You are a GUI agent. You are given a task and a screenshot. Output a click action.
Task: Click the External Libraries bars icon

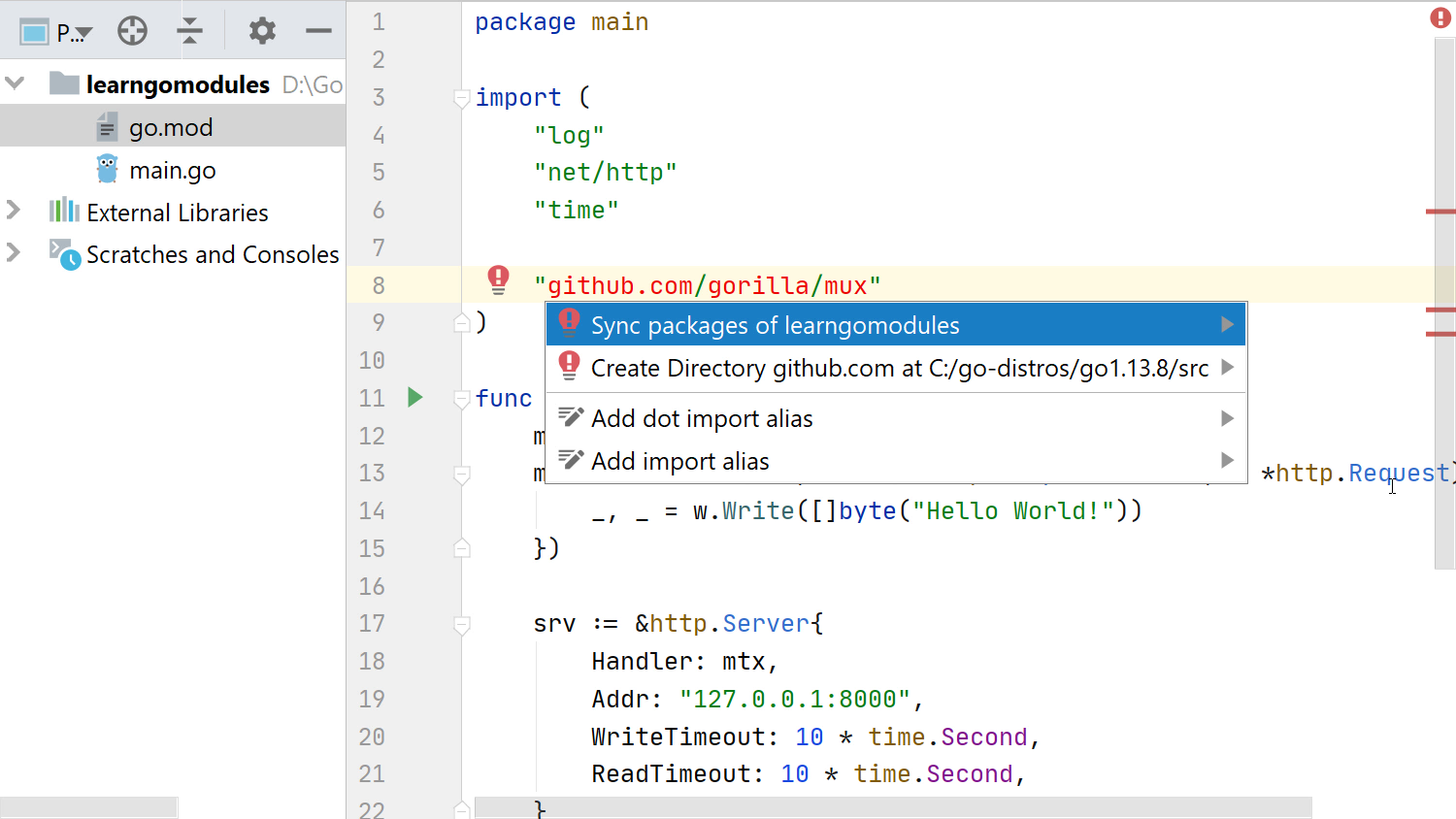[x=64, y=210]
